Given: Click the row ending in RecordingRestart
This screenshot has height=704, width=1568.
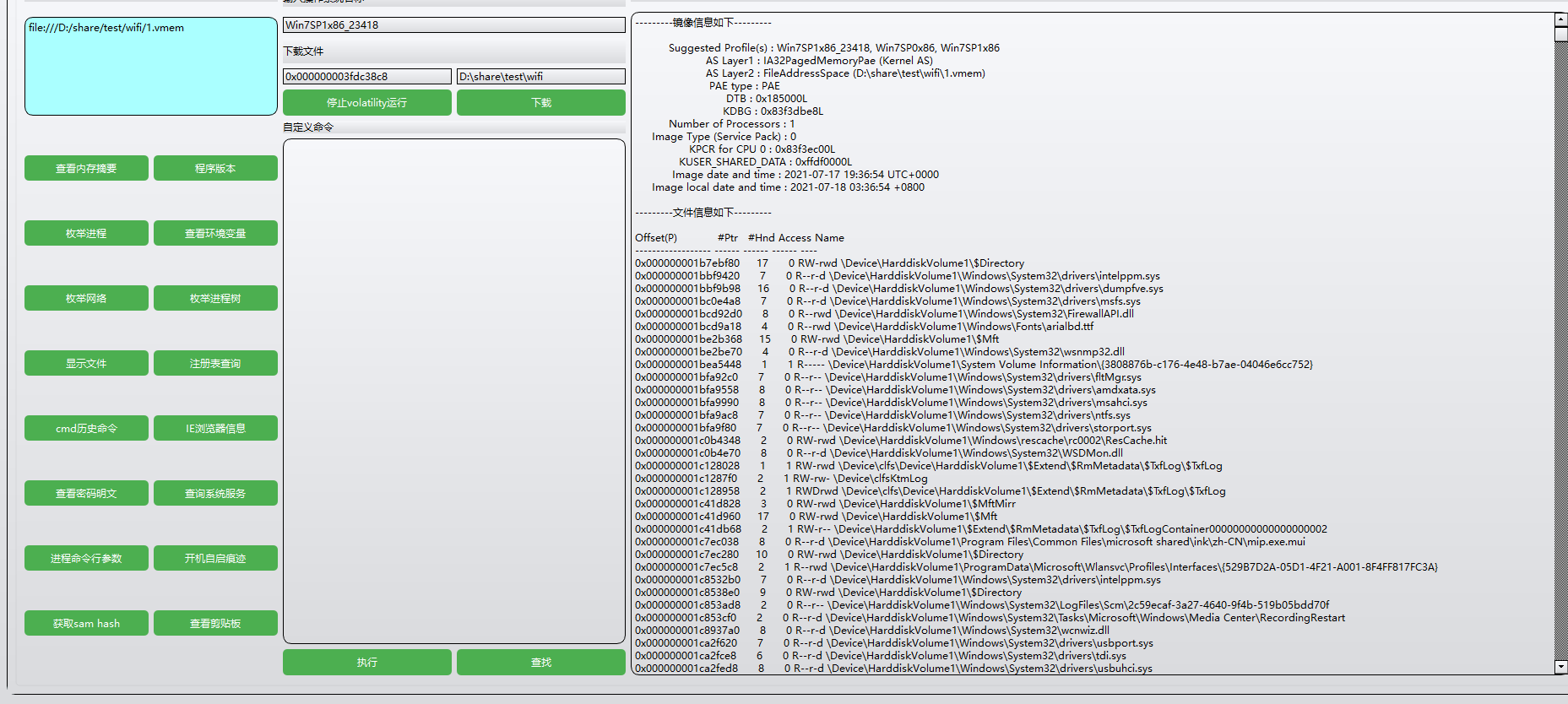Looking at the screenshot, I should (990, 618).
